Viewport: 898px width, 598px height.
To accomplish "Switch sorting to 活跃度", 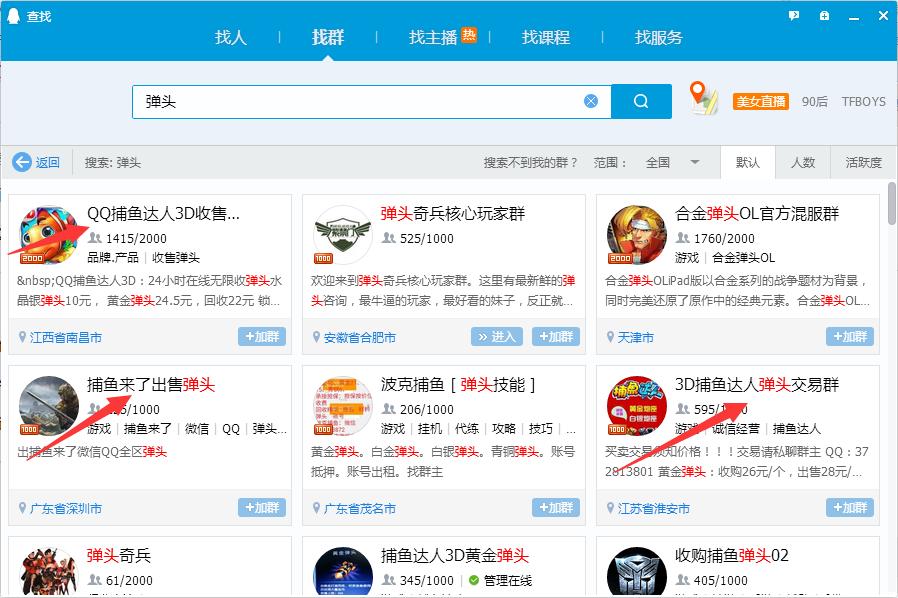I will tap(864, 162).
